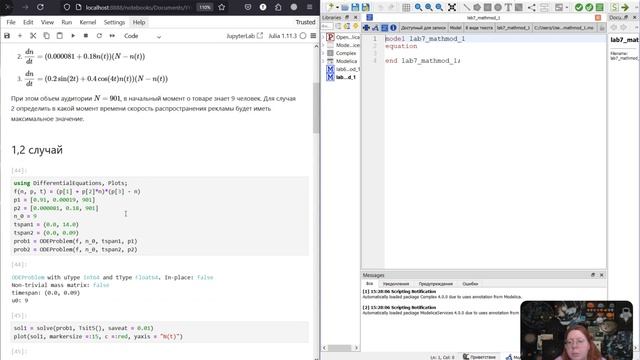Restart kernel and run all cells
This screenshot has height=360, width=640.
pyautogui.click(x=112, y=36)
